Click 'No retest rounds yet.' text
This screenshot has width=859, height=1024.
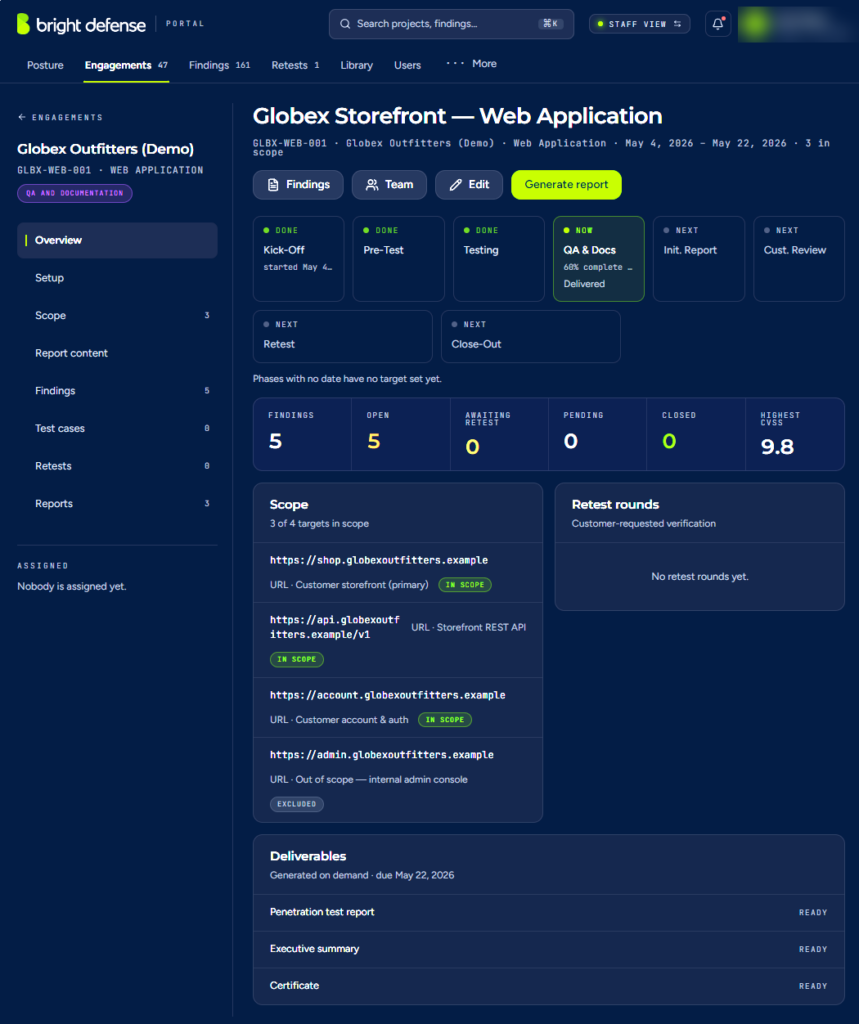click(x=700, y=577)
